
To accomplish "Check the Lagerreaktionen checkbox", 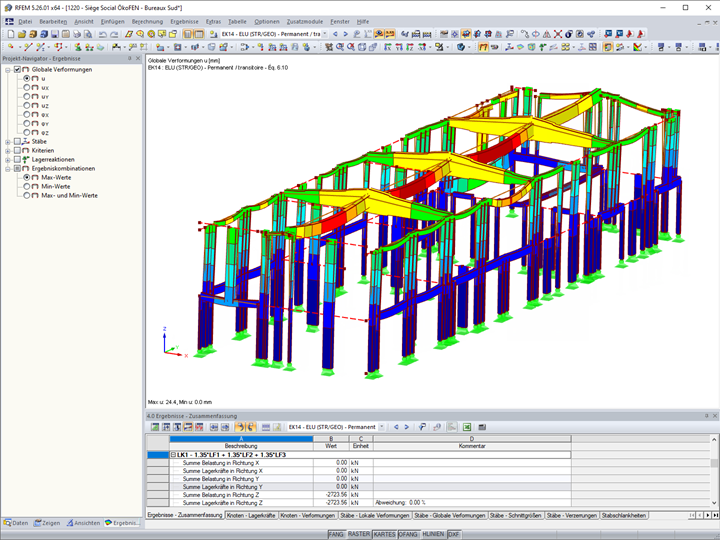I will [17, 159].
